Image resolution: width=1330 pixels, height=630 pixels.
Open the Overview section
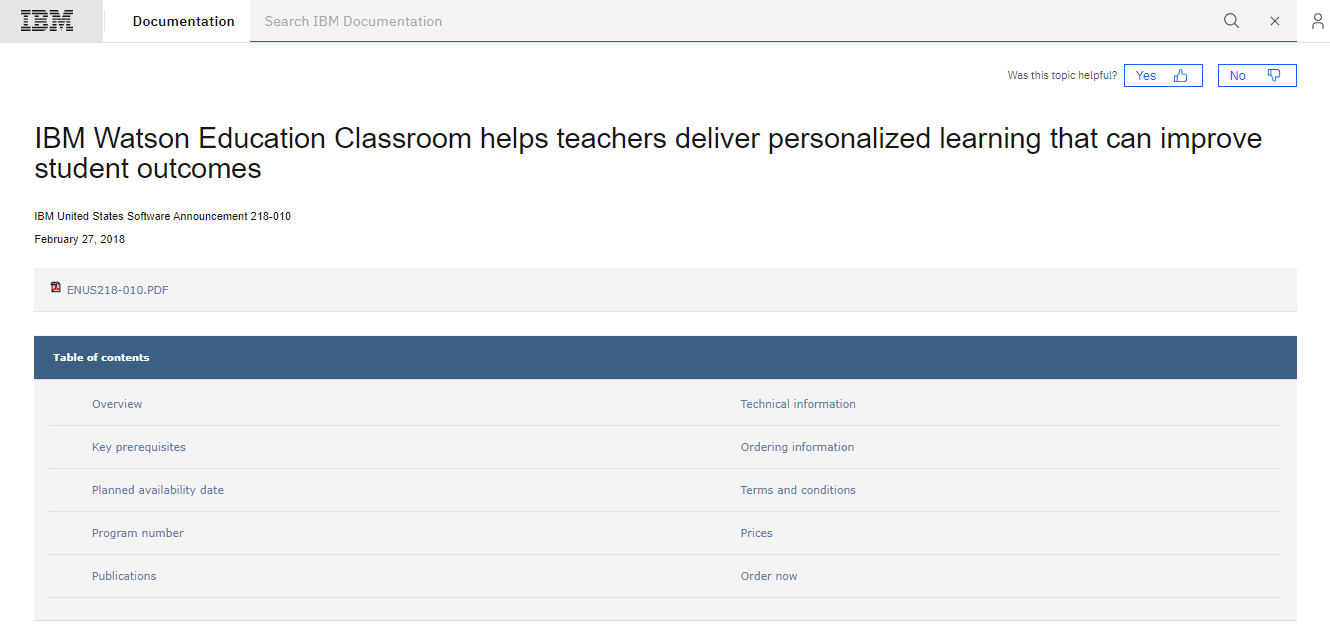click(117, 403)
